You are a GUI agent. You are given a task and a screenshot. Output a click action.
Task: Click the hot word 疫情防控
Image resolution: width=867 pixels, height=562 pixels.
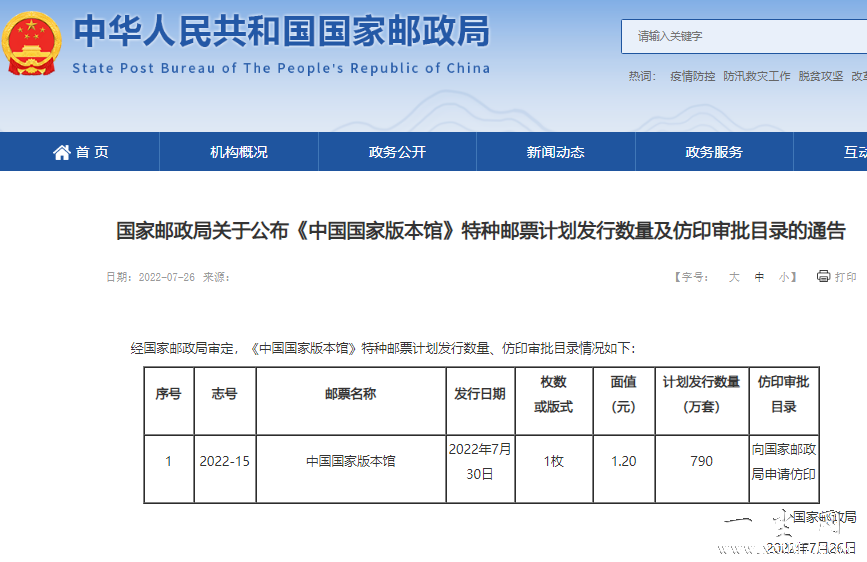pyautogui.click(x=692, y=76)
